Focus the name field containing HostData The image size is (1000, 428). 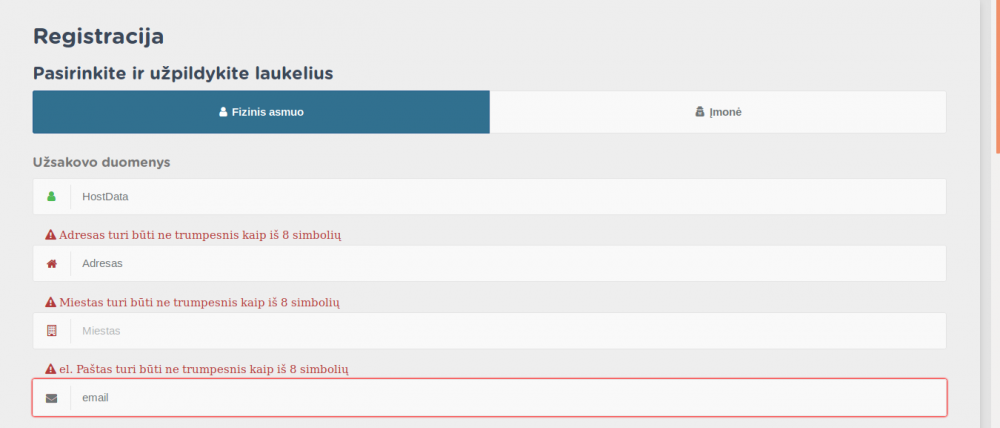pyautogui.click(x=500, y=197)
